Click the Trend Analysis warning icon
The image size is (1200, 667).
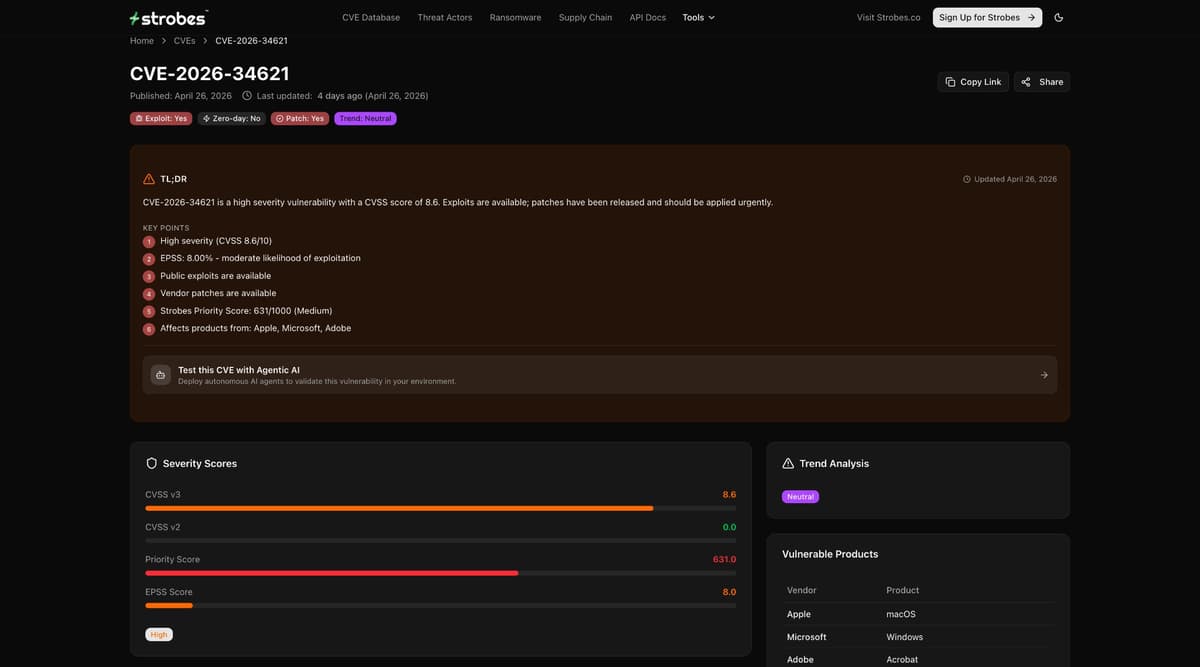788,463
